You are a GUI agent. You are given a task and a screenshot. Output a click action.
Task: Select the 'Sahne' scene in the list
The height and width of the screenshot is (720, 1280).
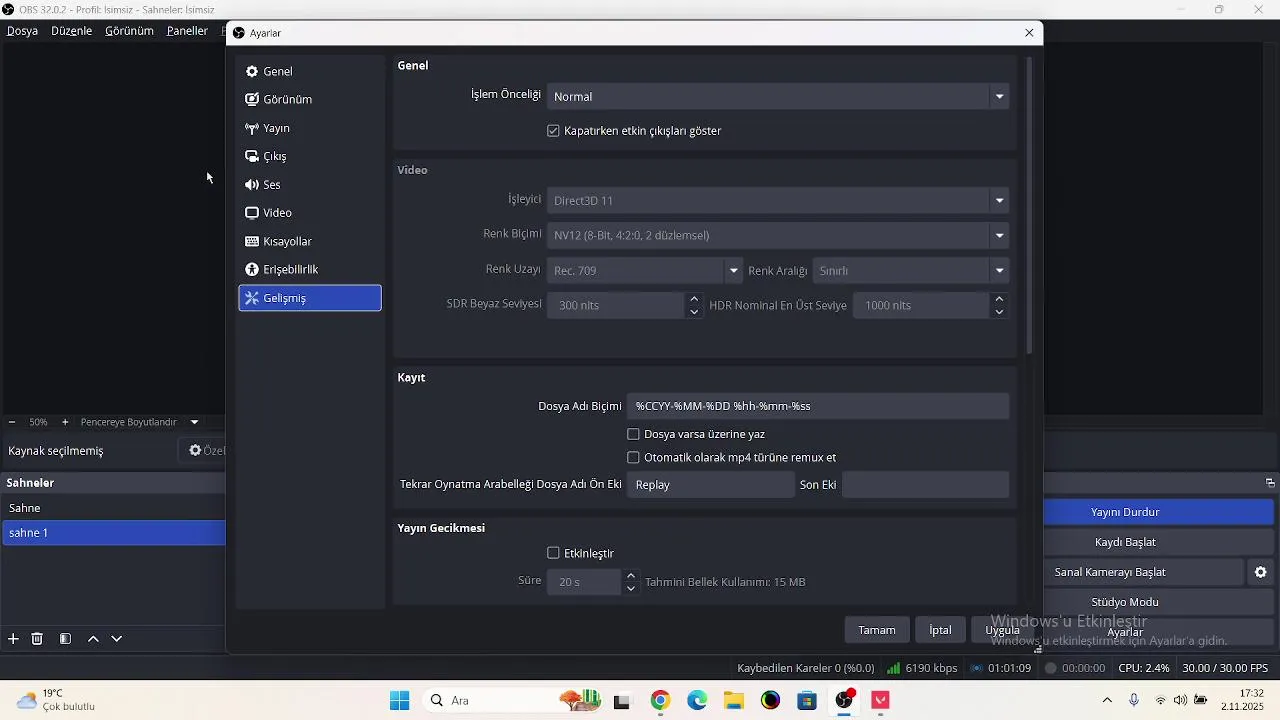114,508
